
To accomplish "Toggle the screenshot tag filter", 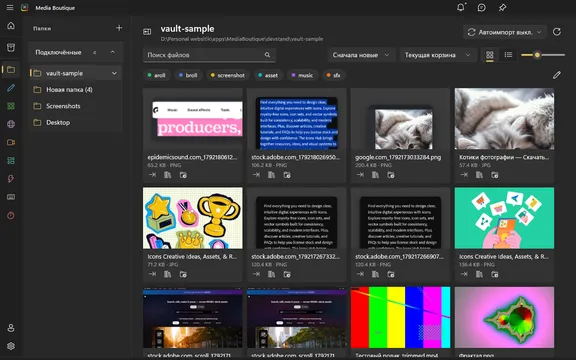I will (x=228, y=75).
